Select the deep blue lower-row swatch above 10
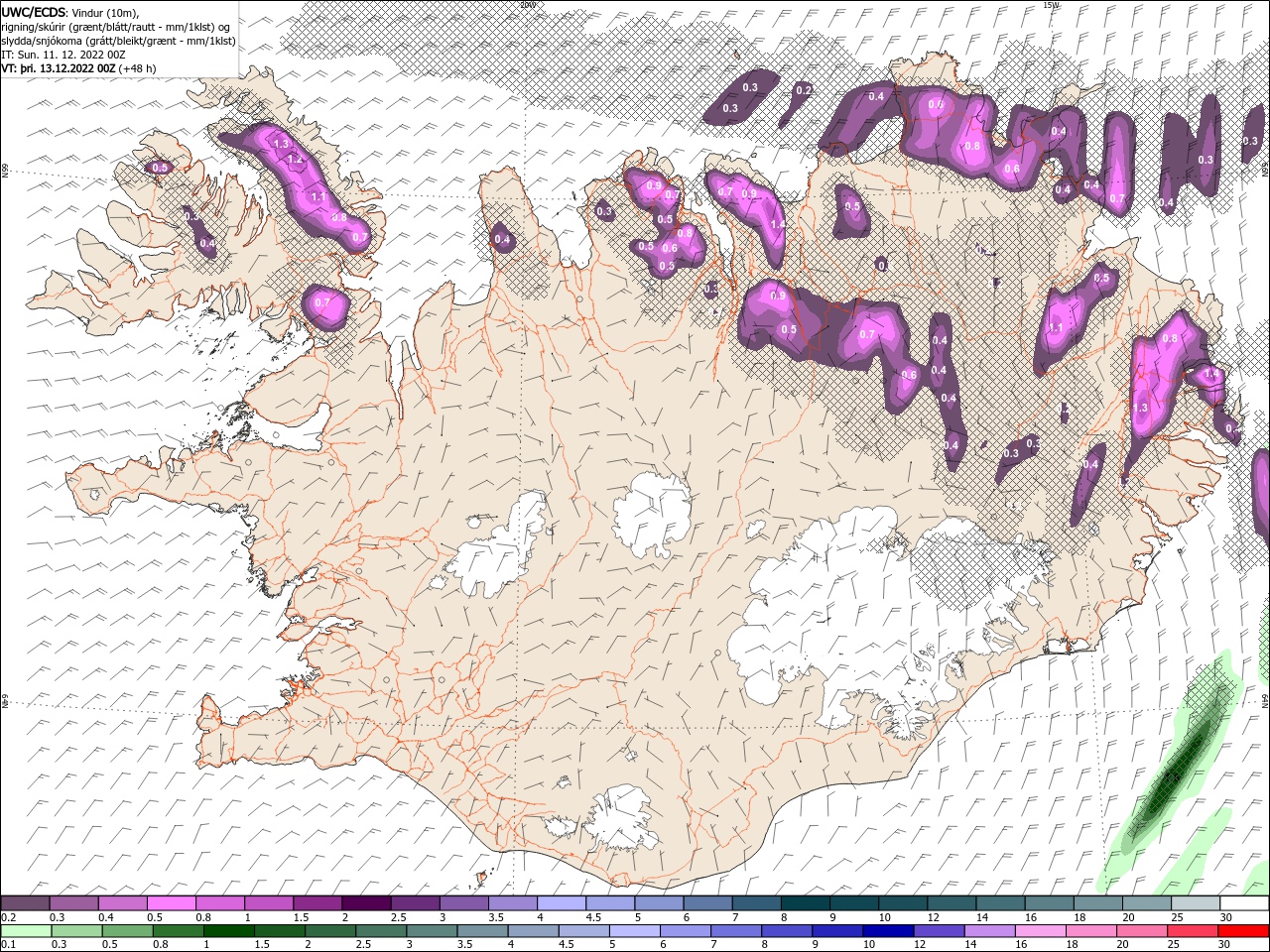The height and width of the screenshot is (952, 1270). point(887,931)
